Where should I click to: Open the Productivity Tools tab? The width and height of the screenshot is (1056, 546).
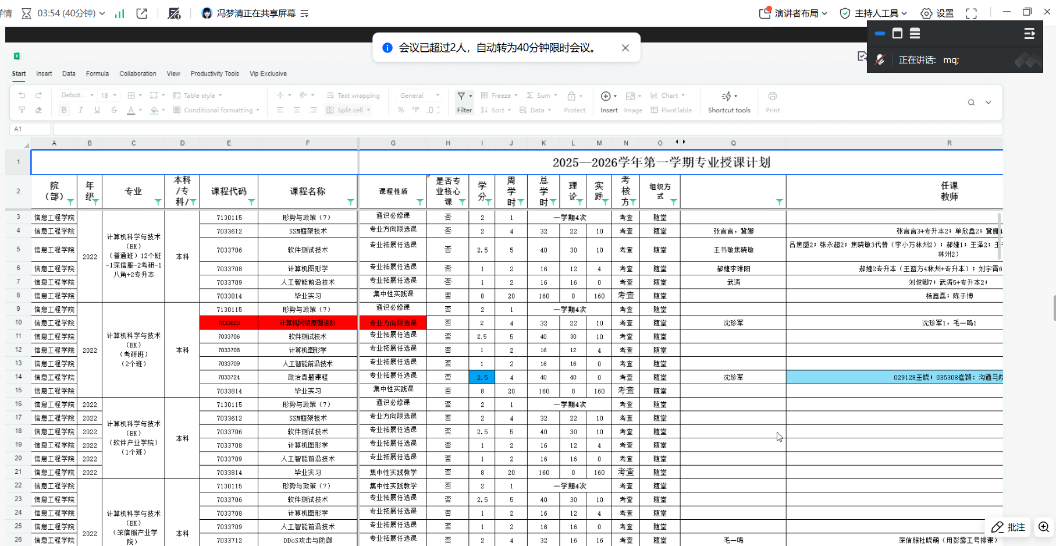click(215, 73)
